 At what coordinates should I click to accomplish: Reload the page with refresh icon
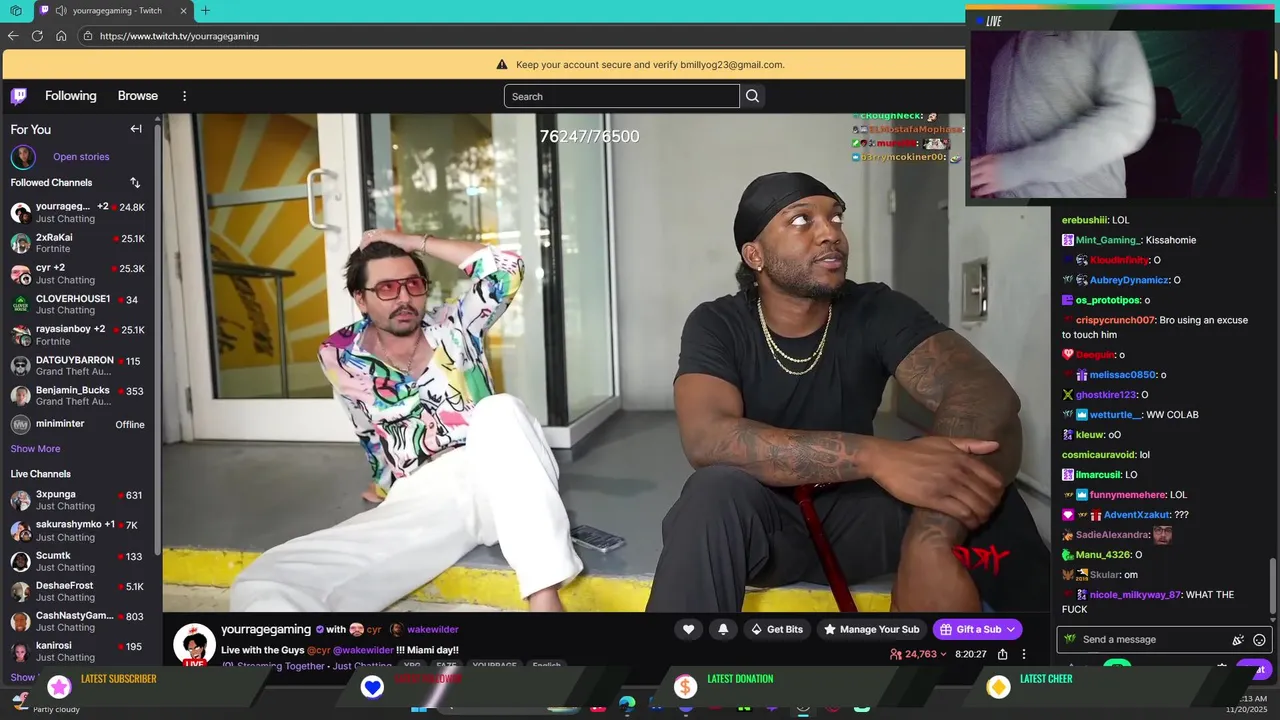[37, 36]
